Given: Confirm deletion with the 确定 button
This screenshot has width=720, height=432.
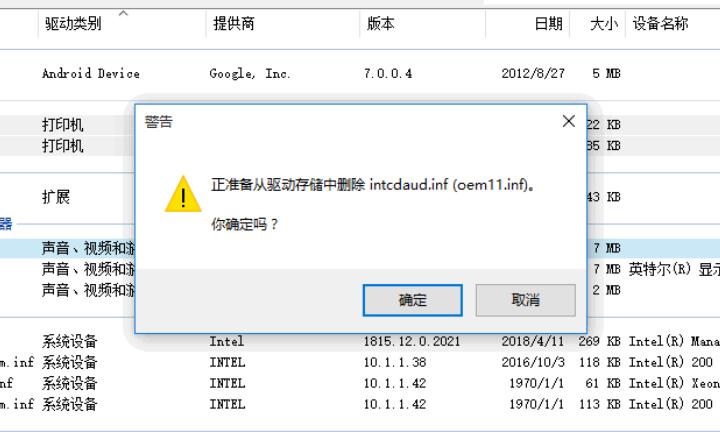Looking at the screenshot, I should coord(412,300).
